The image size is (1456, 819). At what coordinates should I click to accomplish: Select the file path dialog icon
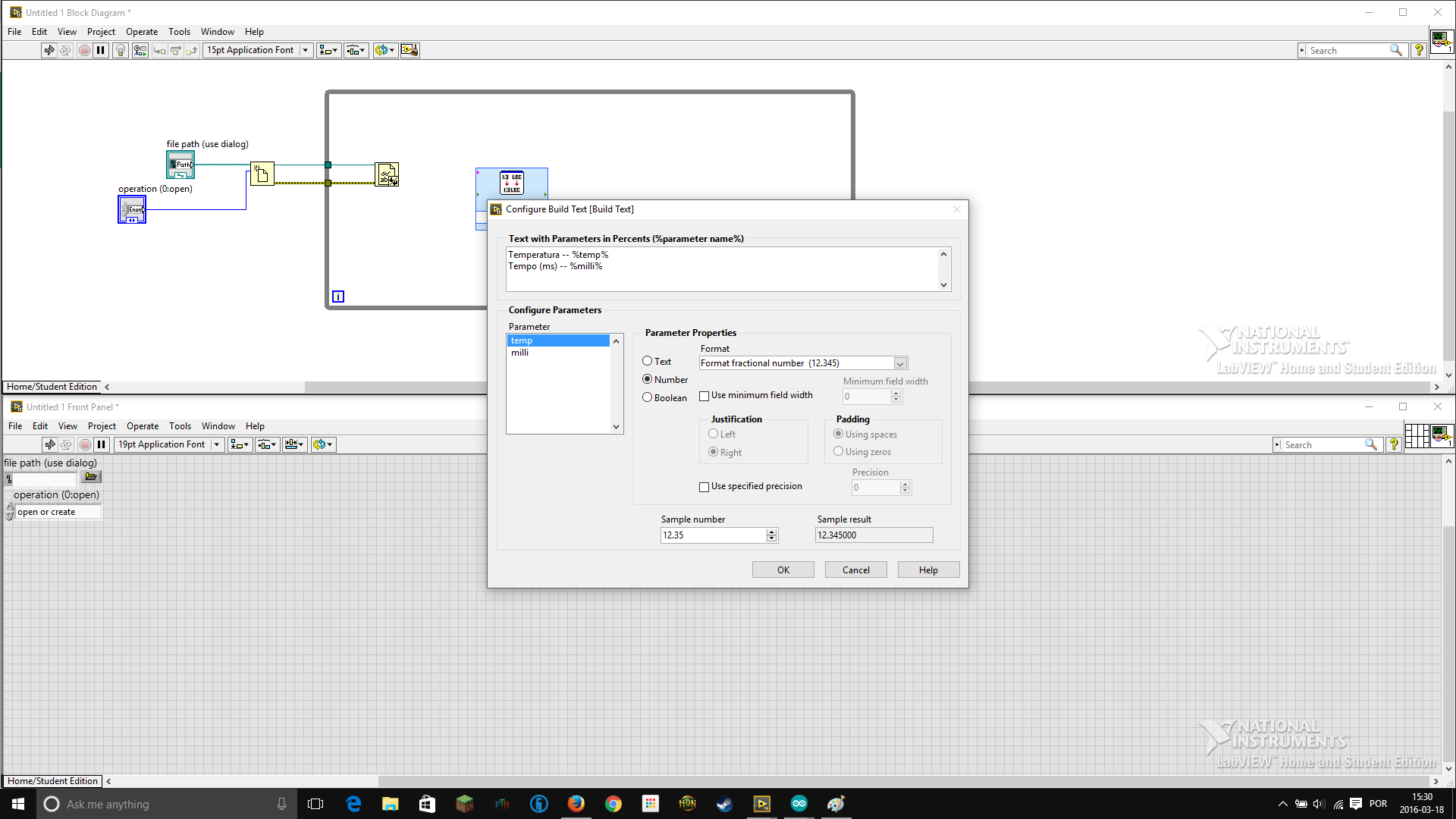click(90, 477)
